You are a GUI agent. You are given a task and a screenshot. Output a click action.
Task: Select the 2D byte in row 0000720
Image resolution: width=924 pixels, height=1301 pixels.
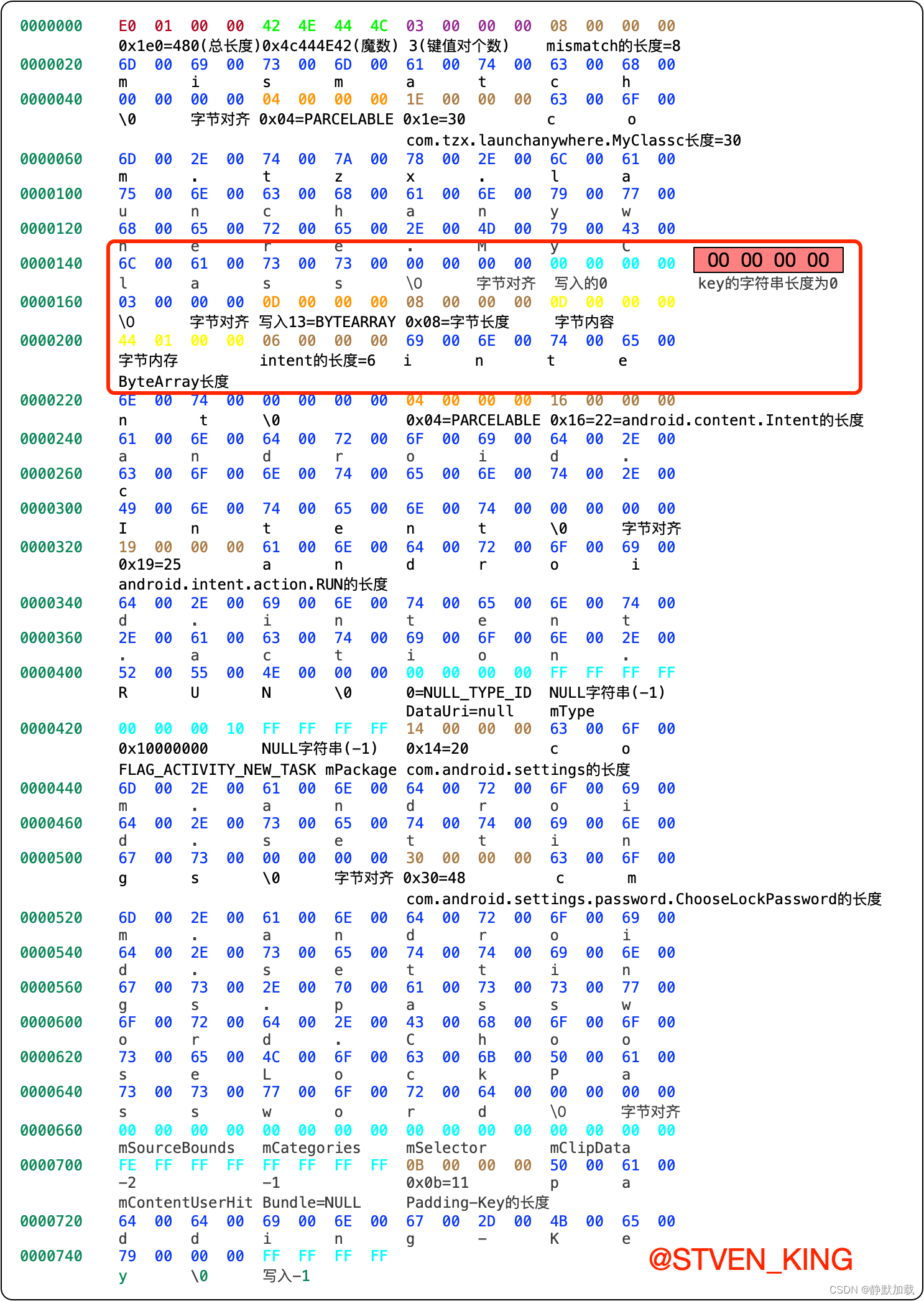pos(487,1221)
